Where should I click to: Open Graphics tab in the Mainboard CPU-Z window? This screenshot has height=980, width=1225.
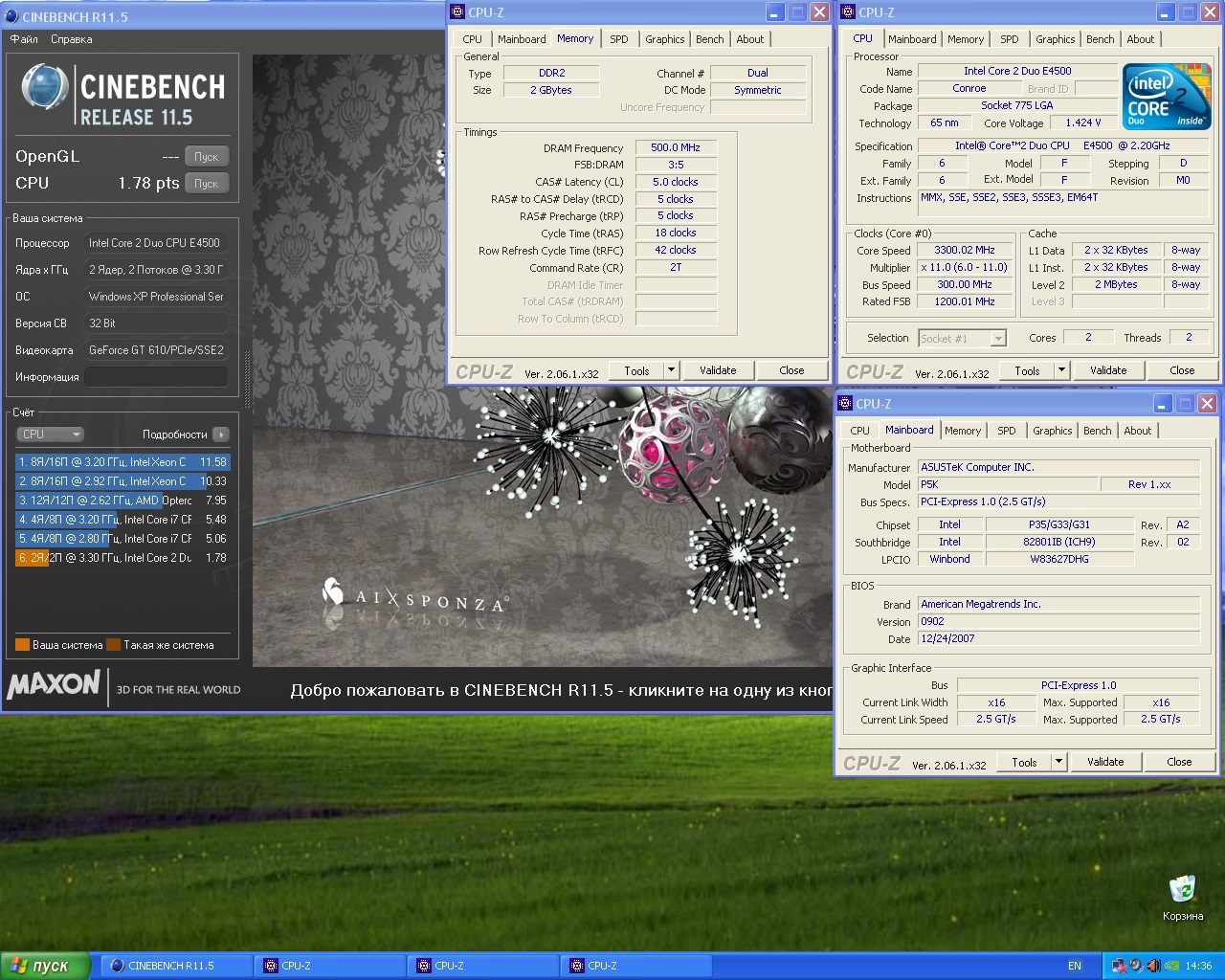(x=1053, y=431)
